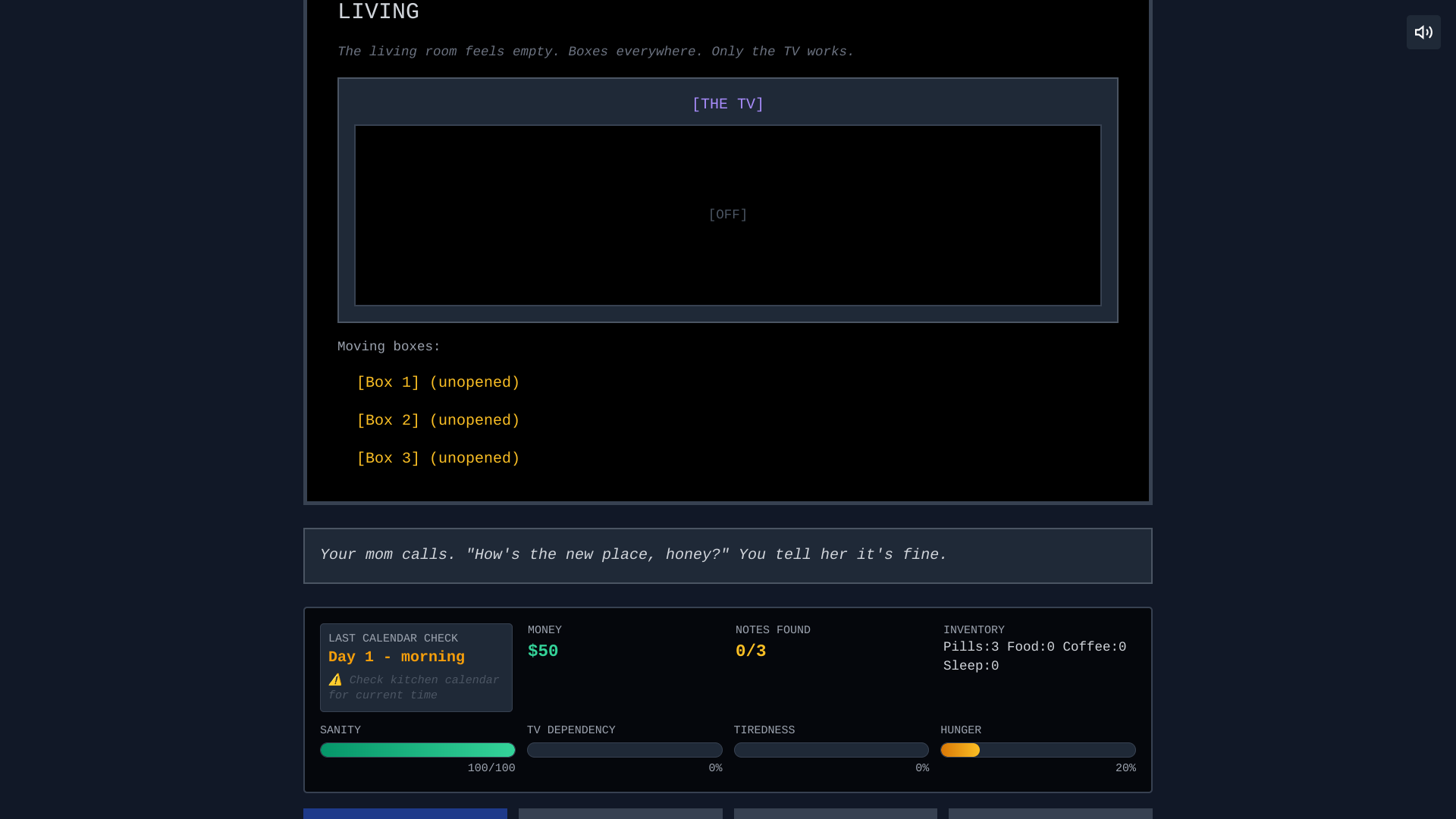Open Box 1 (unopened)
Viewport: 1456px width, 819px height.
pyautogui.click(x=438, y=383)
